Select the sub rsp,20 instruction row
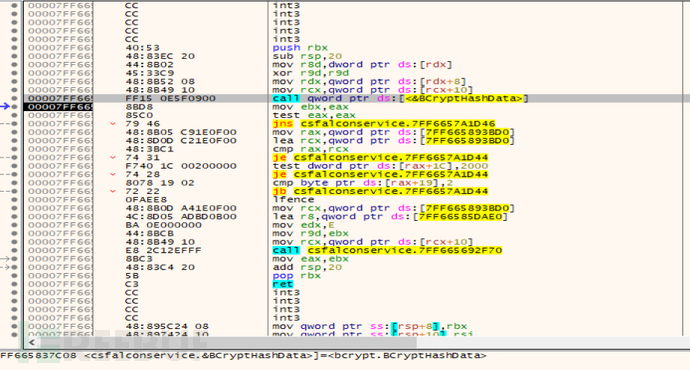 point(352,56)
